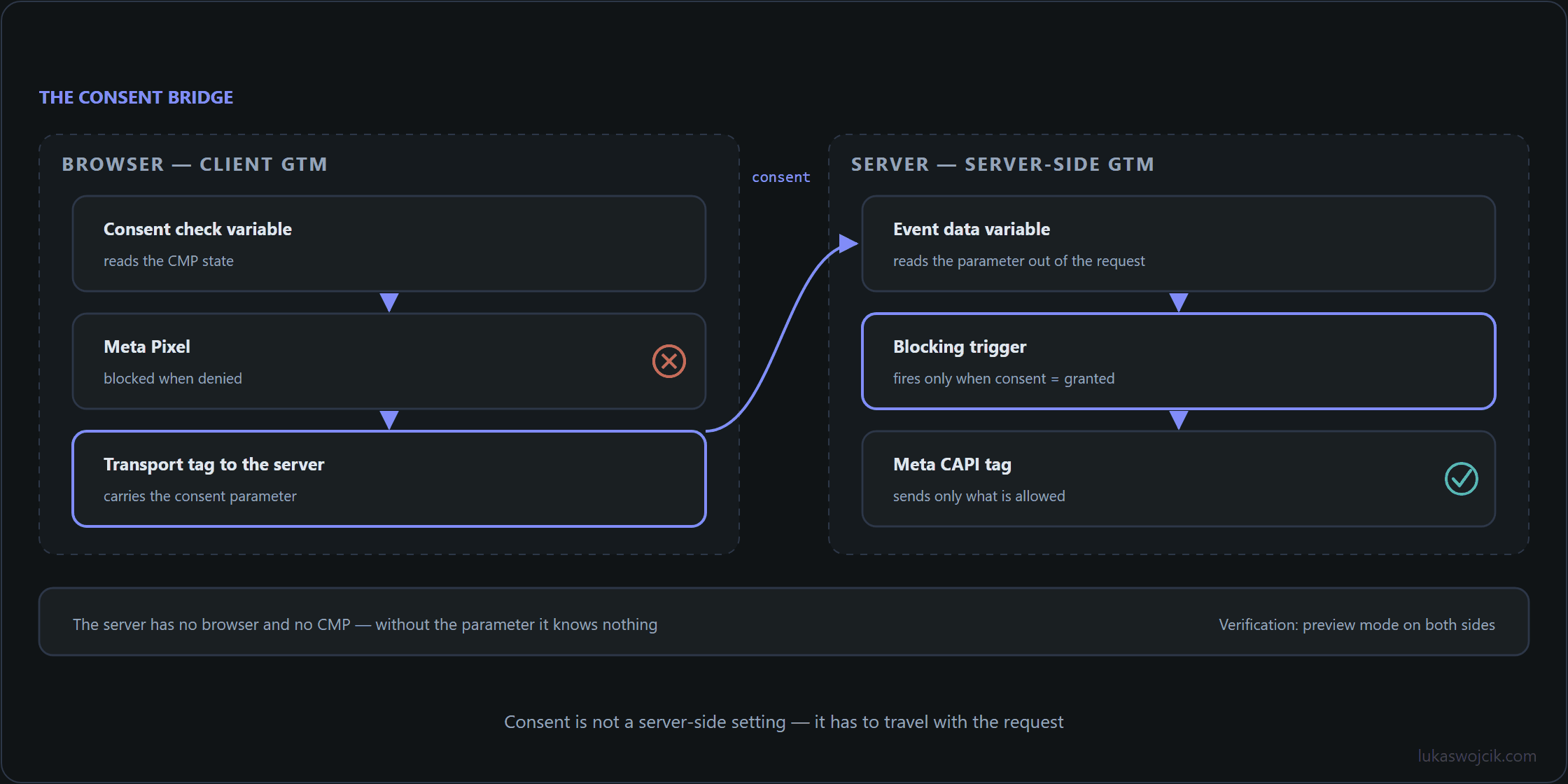Screen dimensions: 1568x784
Task: Click 'reads the parameter out of the request'
Action: pyautogui.click(x=1019, y=261)
